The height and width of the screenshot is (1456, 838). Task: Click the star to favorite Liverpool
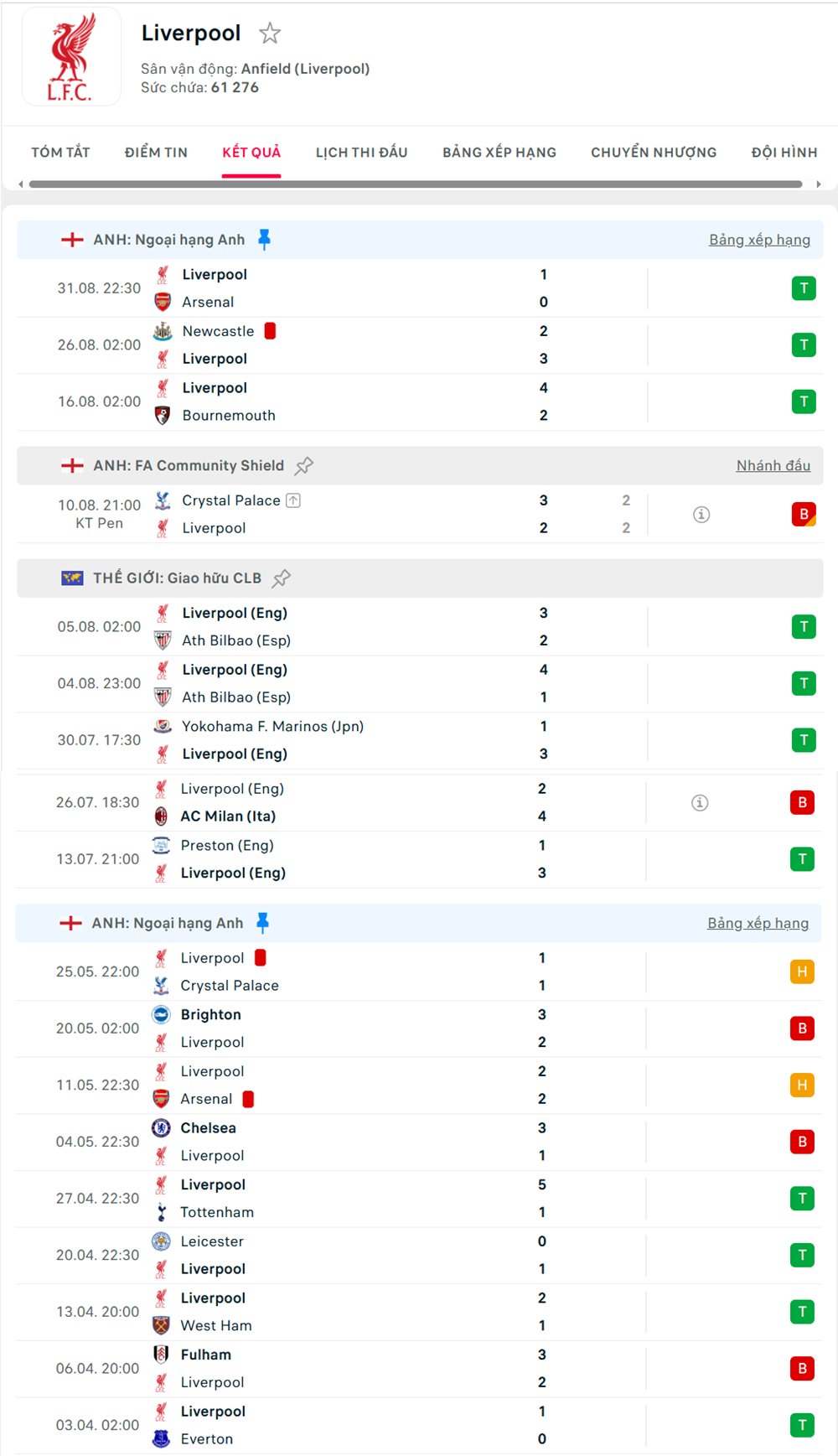click(x=272, y=34)
